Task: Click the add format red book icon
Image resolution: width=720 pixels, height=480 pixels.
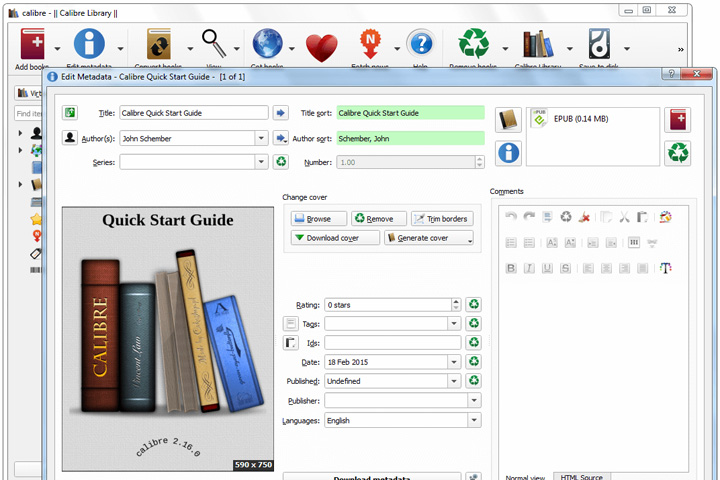Action: 678,119
